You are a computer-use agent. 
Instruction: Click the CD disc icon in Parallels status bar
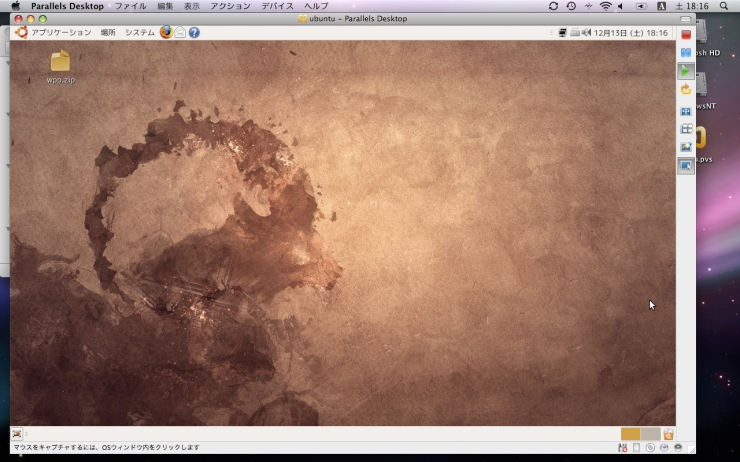650,447
